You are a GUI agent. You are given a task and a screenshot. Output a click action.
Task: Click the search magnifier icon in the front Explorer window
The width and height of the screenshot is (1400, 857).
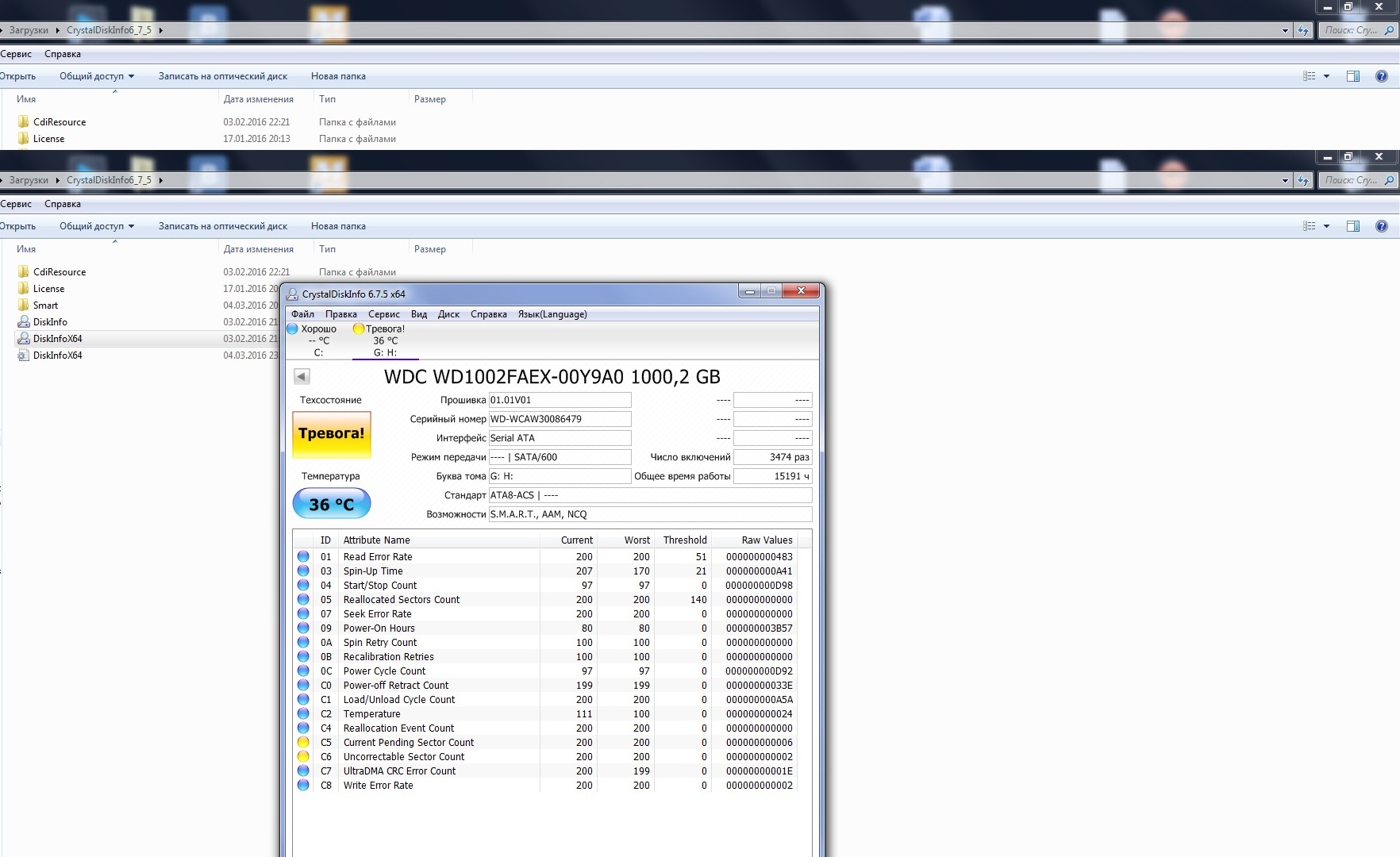click(1389, 180)
